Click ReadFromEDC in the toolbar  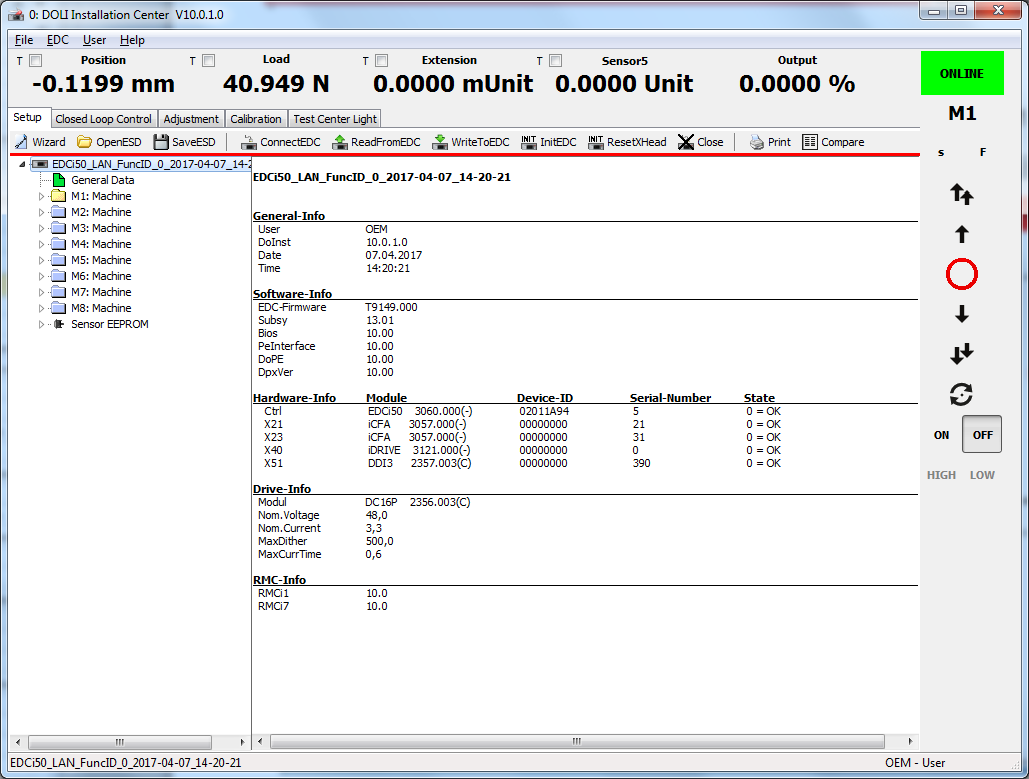(x=340, y=142)
